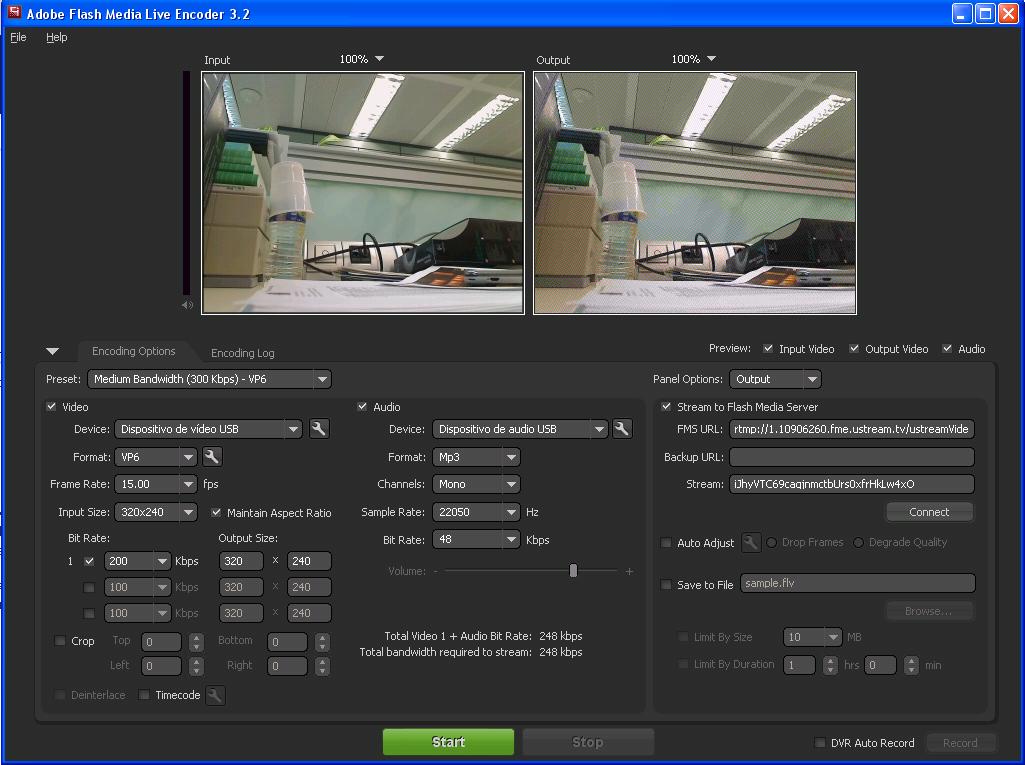This screenshot has width=1025, height=765.
Task: Switch to Encoding Options tab
Action: (x=134, y=351)
